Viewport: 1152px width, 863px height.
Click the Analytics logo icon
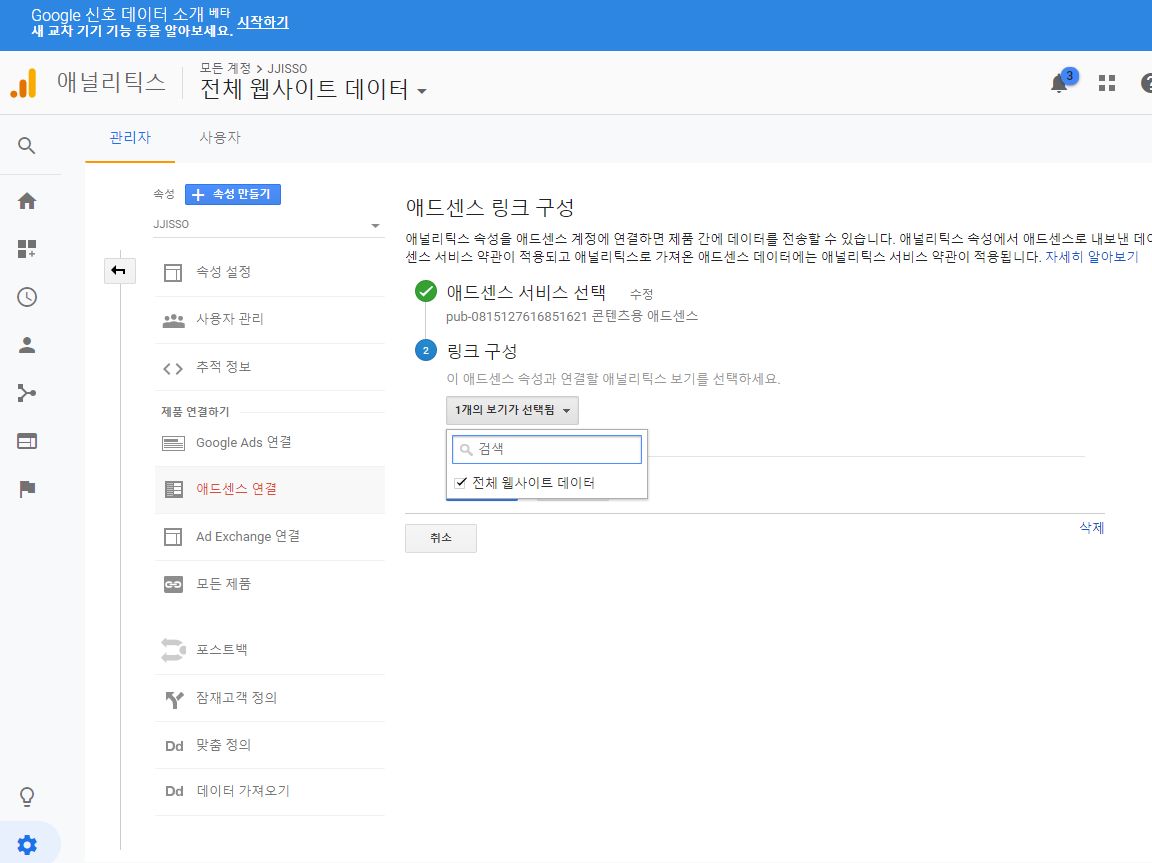[24, 82]
